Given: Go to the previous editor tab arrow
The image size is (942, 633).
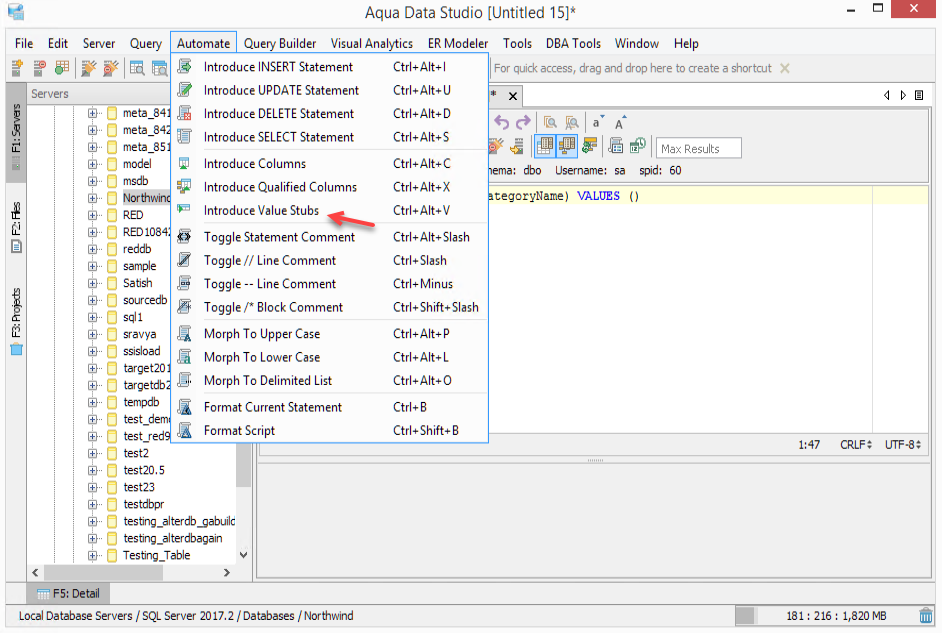Looking at the screenshot, I should 887,95.
